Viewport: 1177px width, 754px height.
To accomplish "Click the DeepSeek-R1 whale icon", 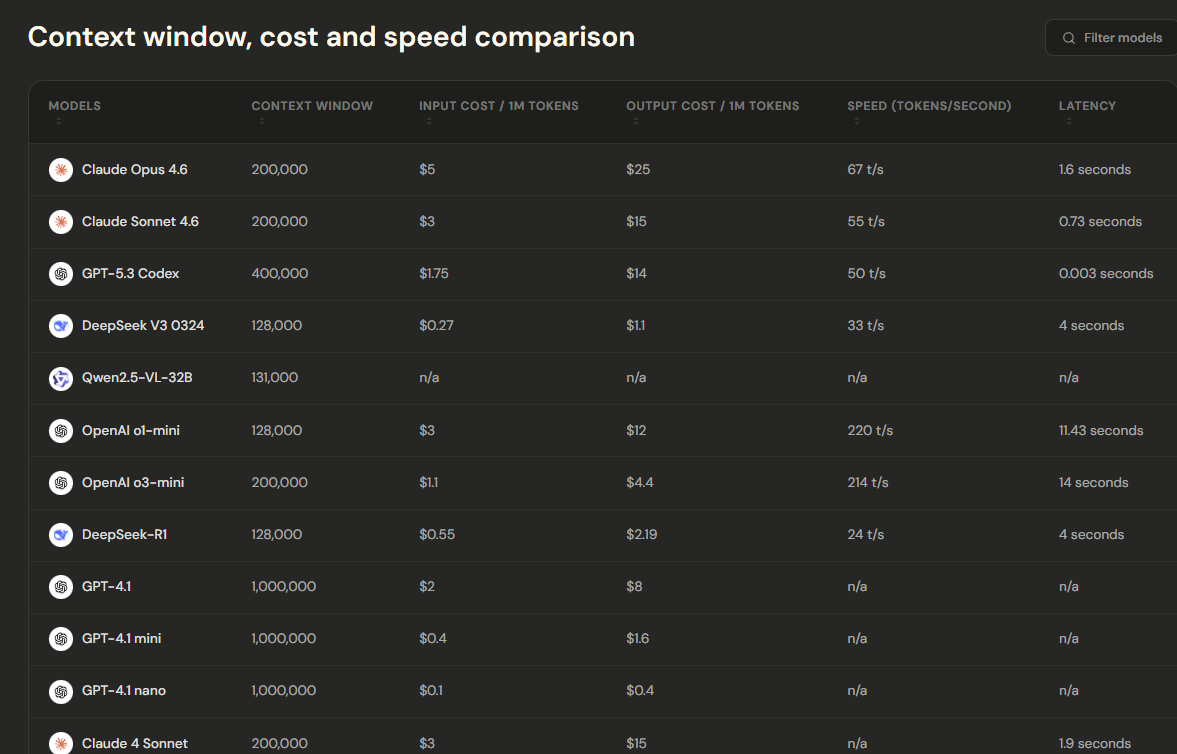I will tap(61, 535).
